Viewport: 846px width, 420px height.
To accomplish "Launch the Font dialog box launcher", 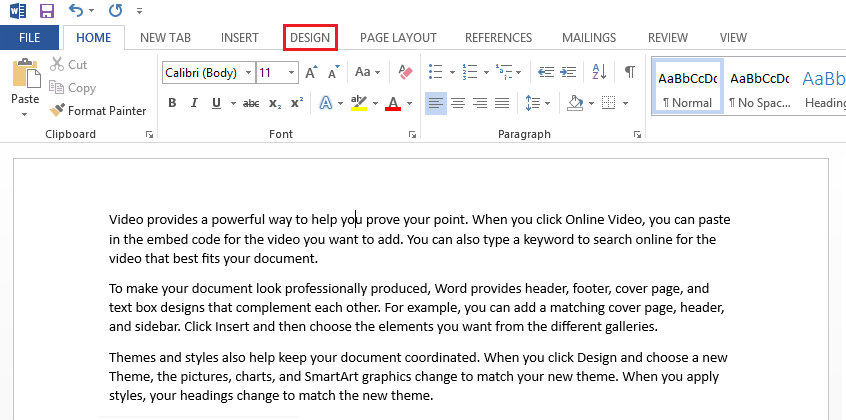I will click(411, 134).
